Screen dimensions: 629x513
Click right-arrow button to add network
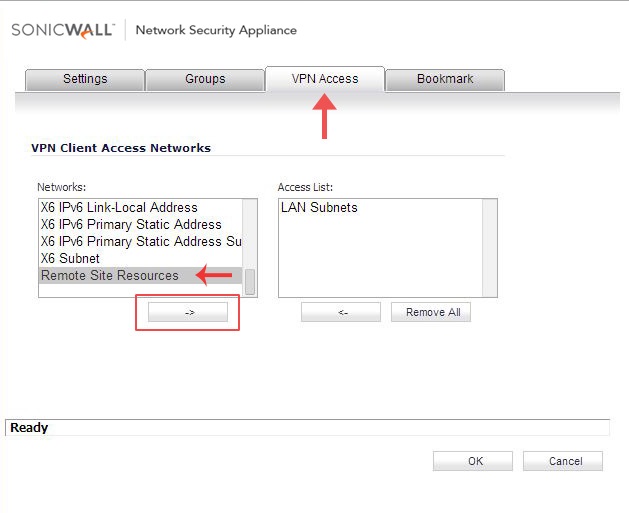(x=188, y=312)
